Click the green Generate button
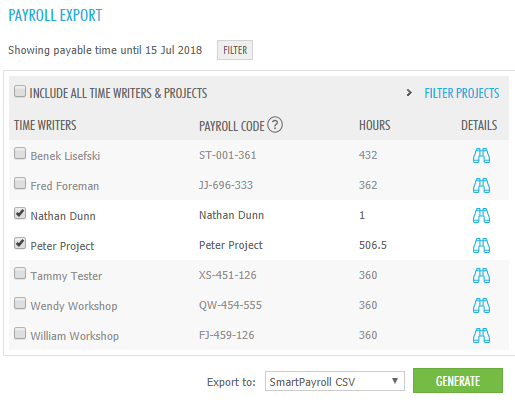Viewport: 515px width, 403px height. pyautogui.click(x=458, y=381)
